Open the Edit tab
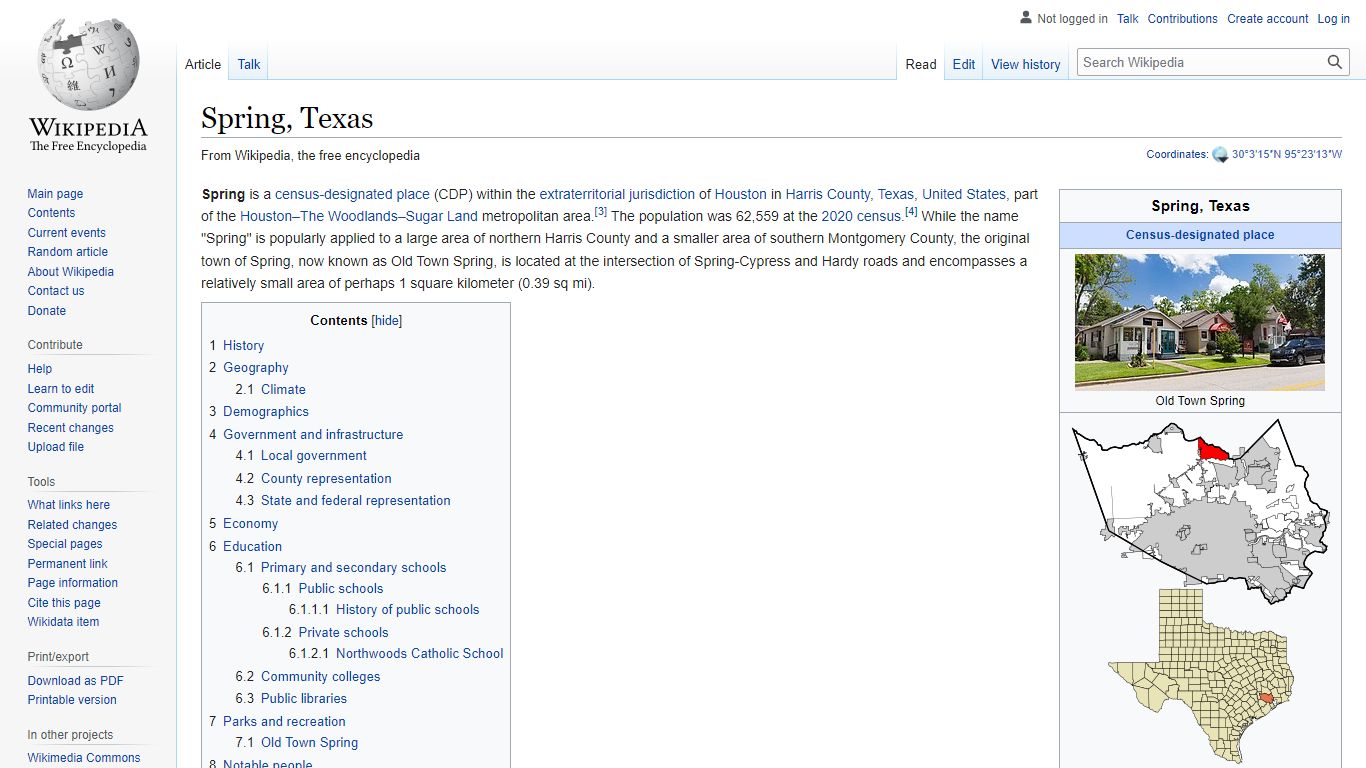 tap(964, 64)
